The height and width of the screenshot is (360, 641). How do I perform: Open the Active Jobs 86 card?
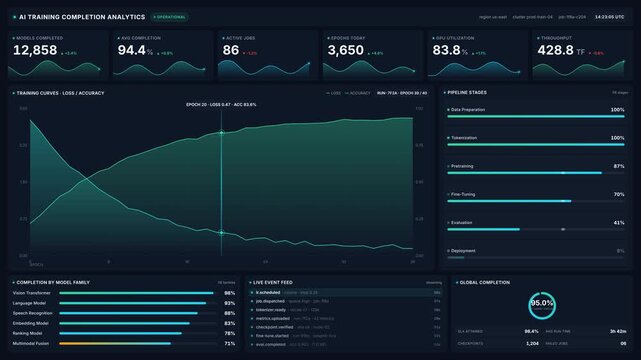coord(268,55)
